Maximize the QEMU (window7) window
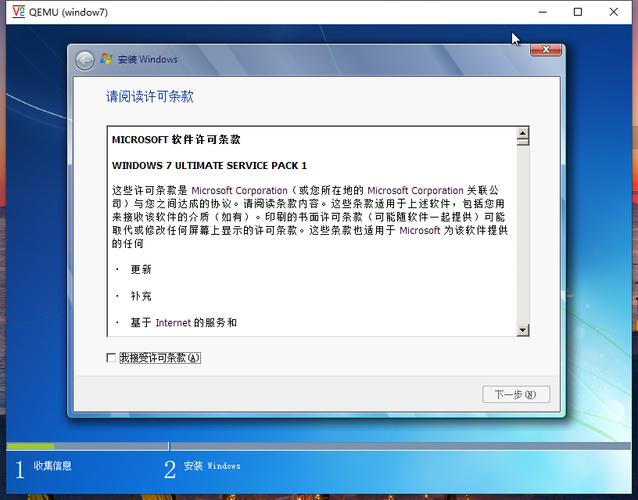This screenshot has width=638, height=500. pos(578,12)
